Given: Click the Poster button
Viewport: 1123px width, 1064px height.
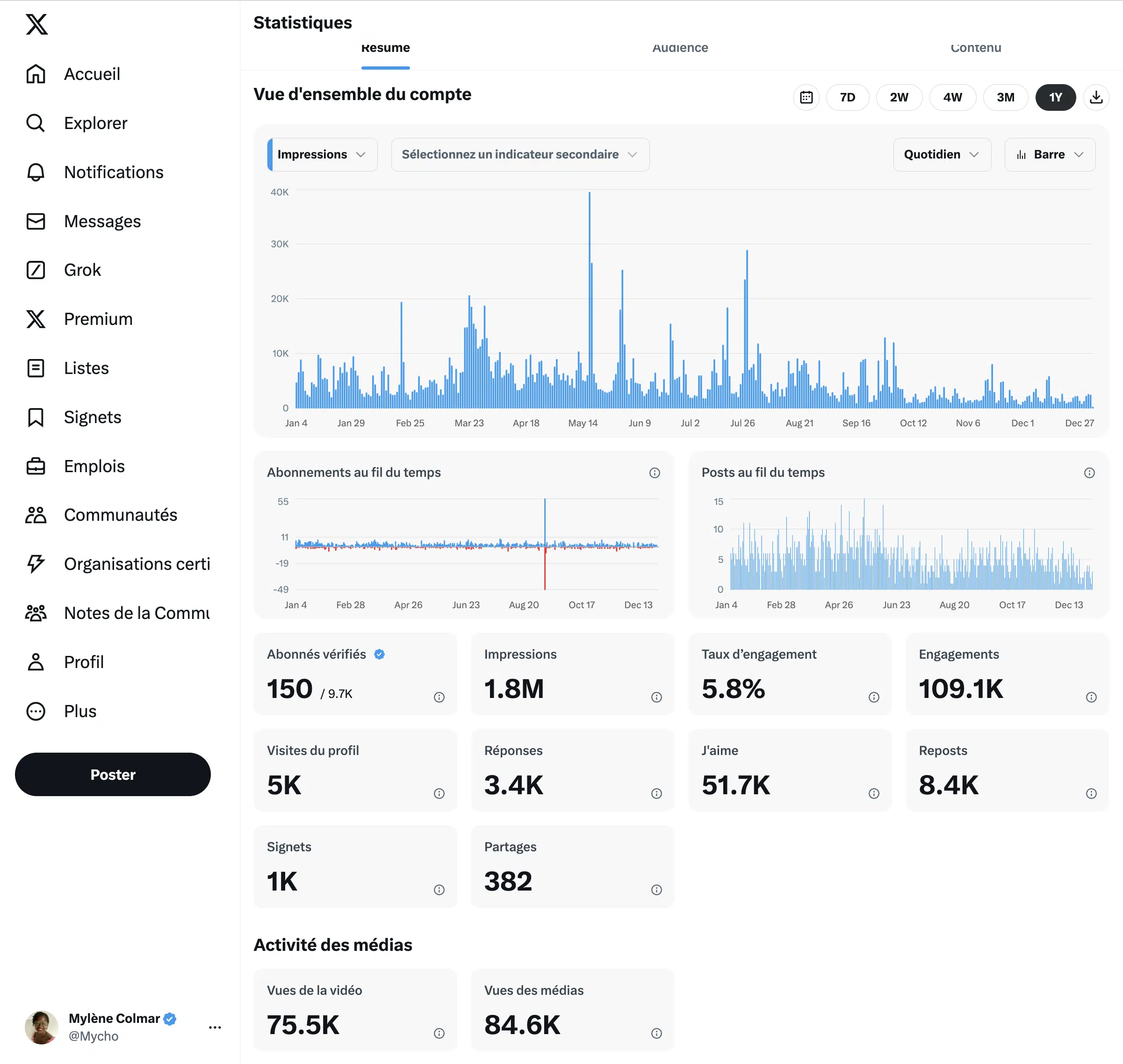Looking at the screenshot, I should 112,775.
